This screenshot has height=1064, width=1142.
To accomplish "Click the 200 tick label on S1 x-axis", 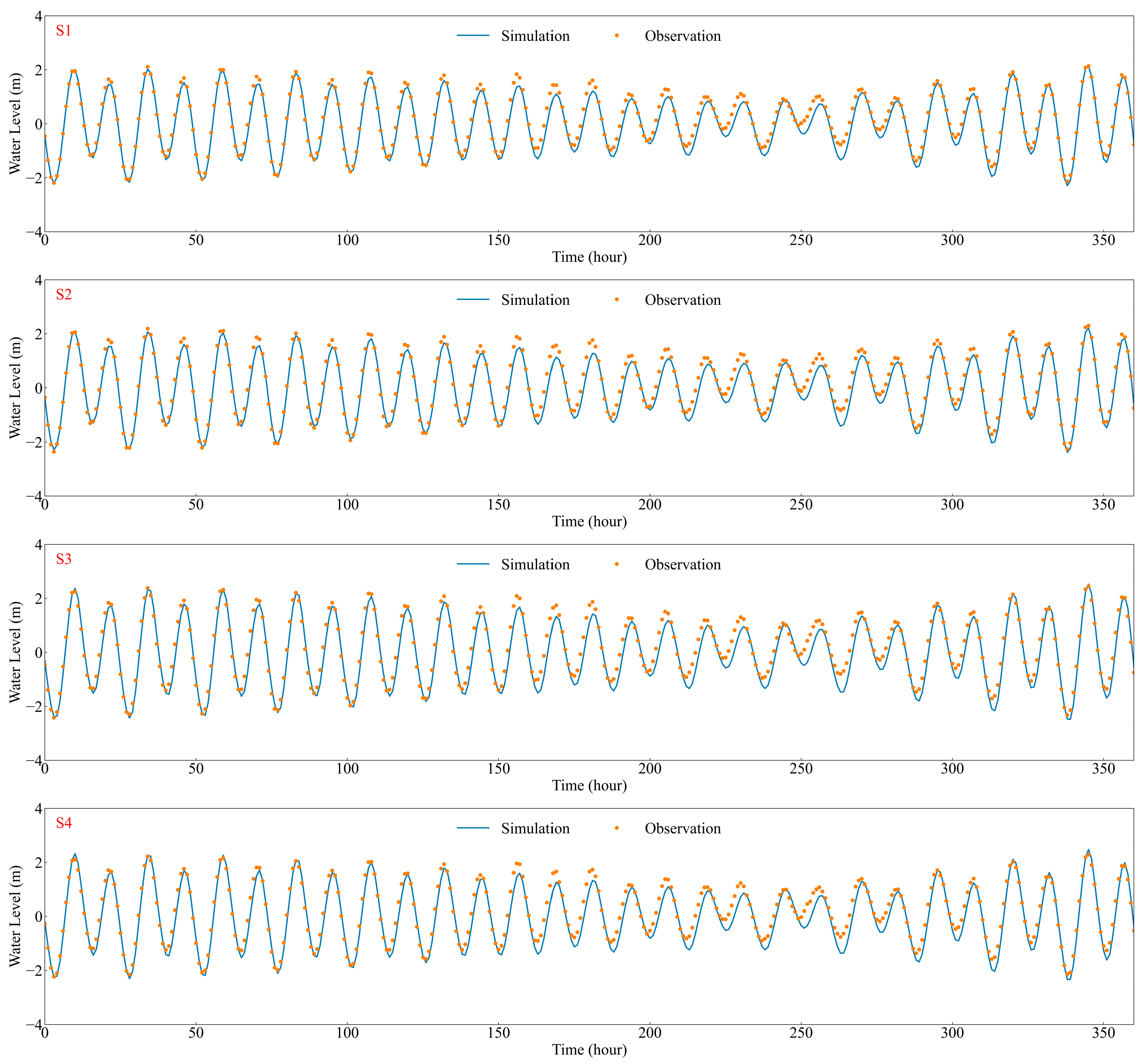I will click(649, 240).
